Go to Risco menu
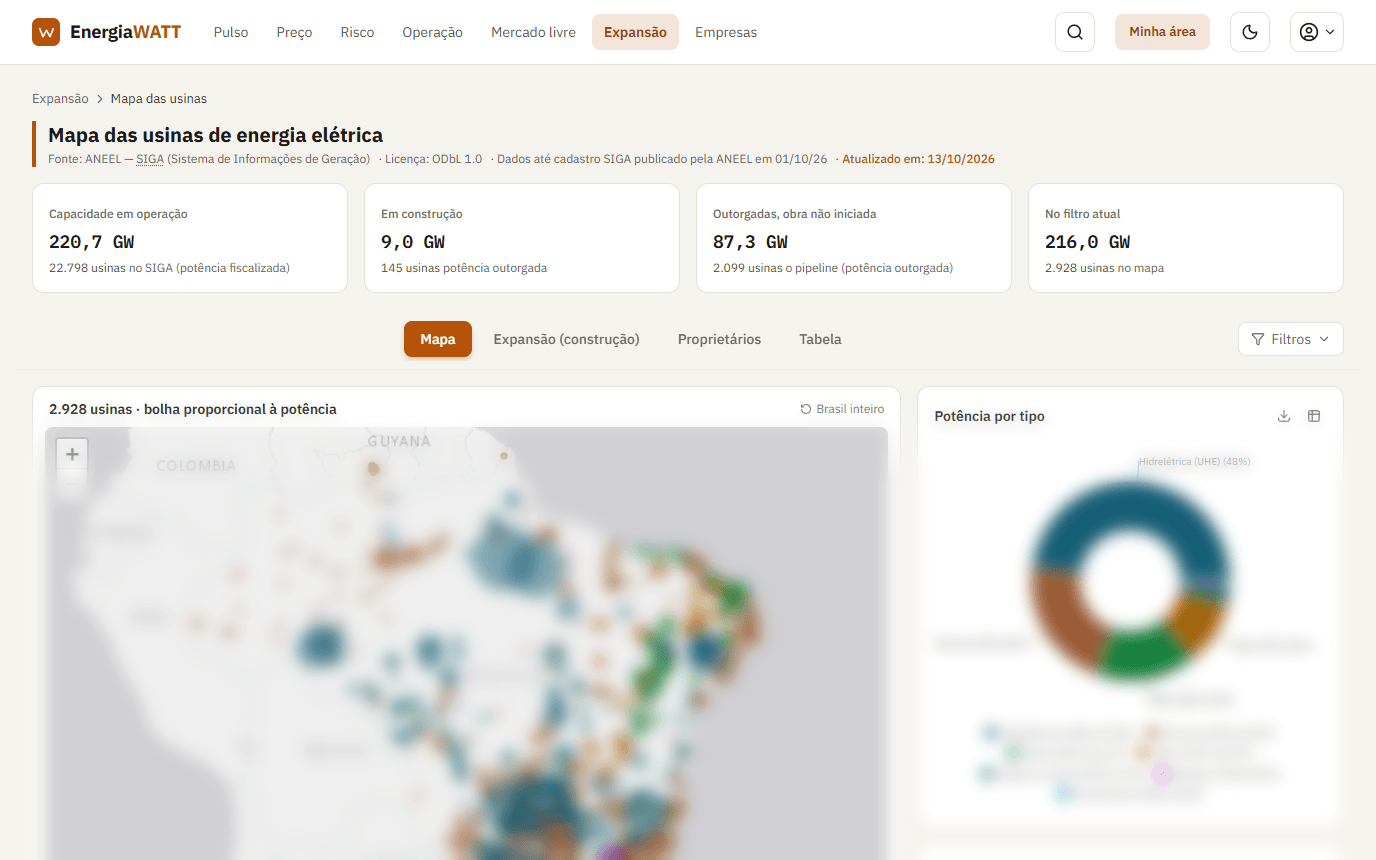The image size is (1376, 860). click(x=357, y=32)
